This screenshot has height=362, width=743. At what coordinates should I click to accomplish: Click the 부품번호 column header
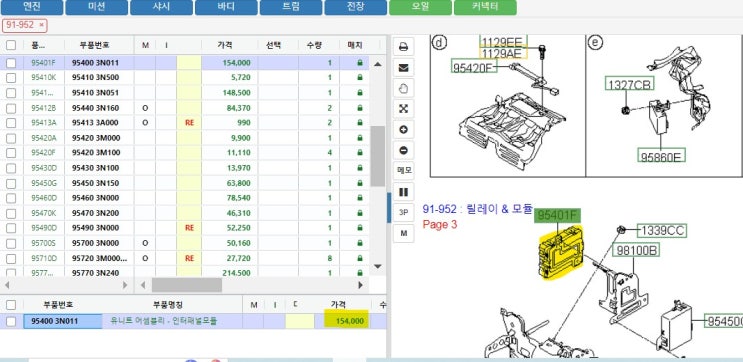(94, 45)
